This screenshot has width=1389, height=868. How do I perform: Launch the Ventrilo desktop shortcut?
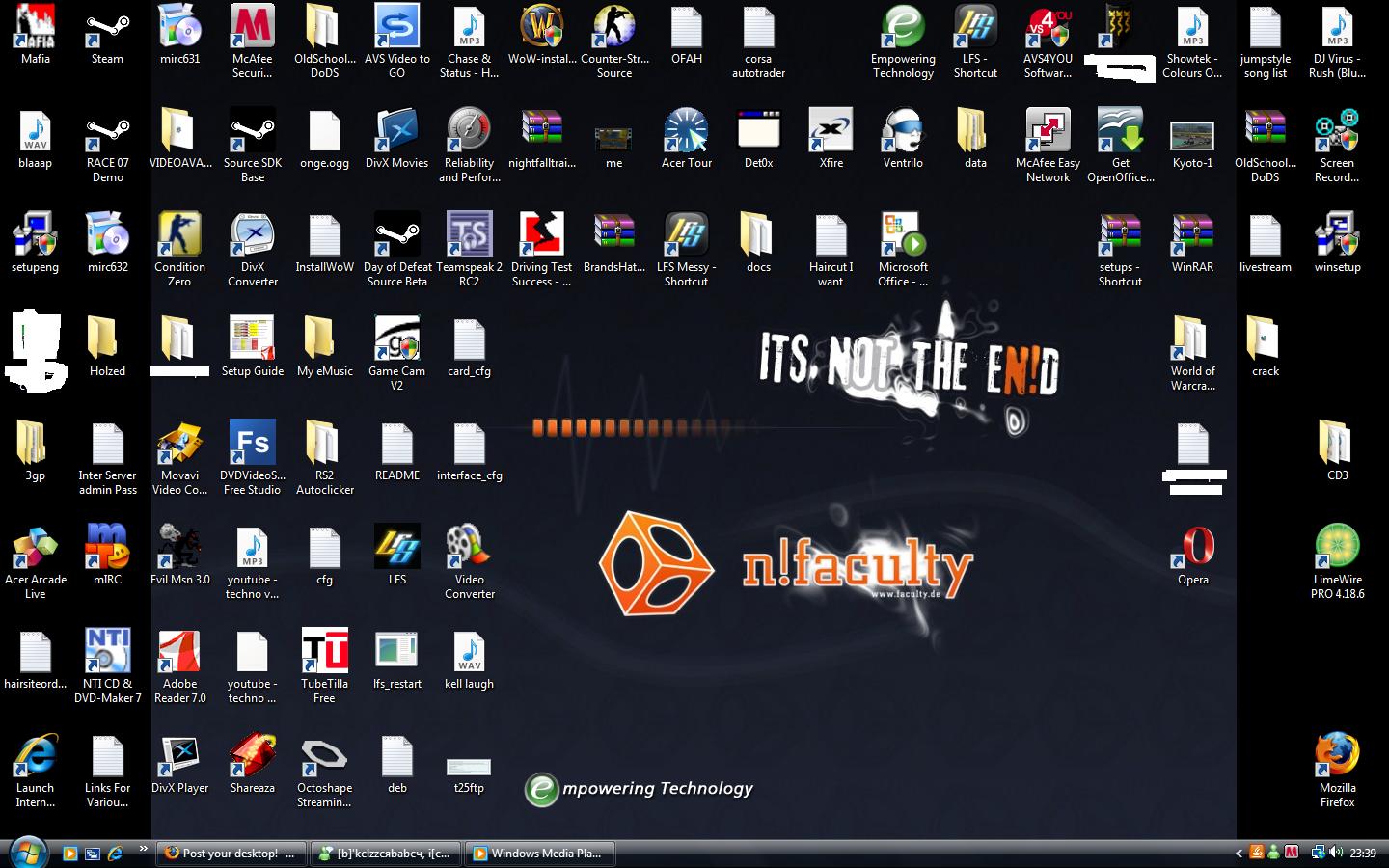point(903,139)
